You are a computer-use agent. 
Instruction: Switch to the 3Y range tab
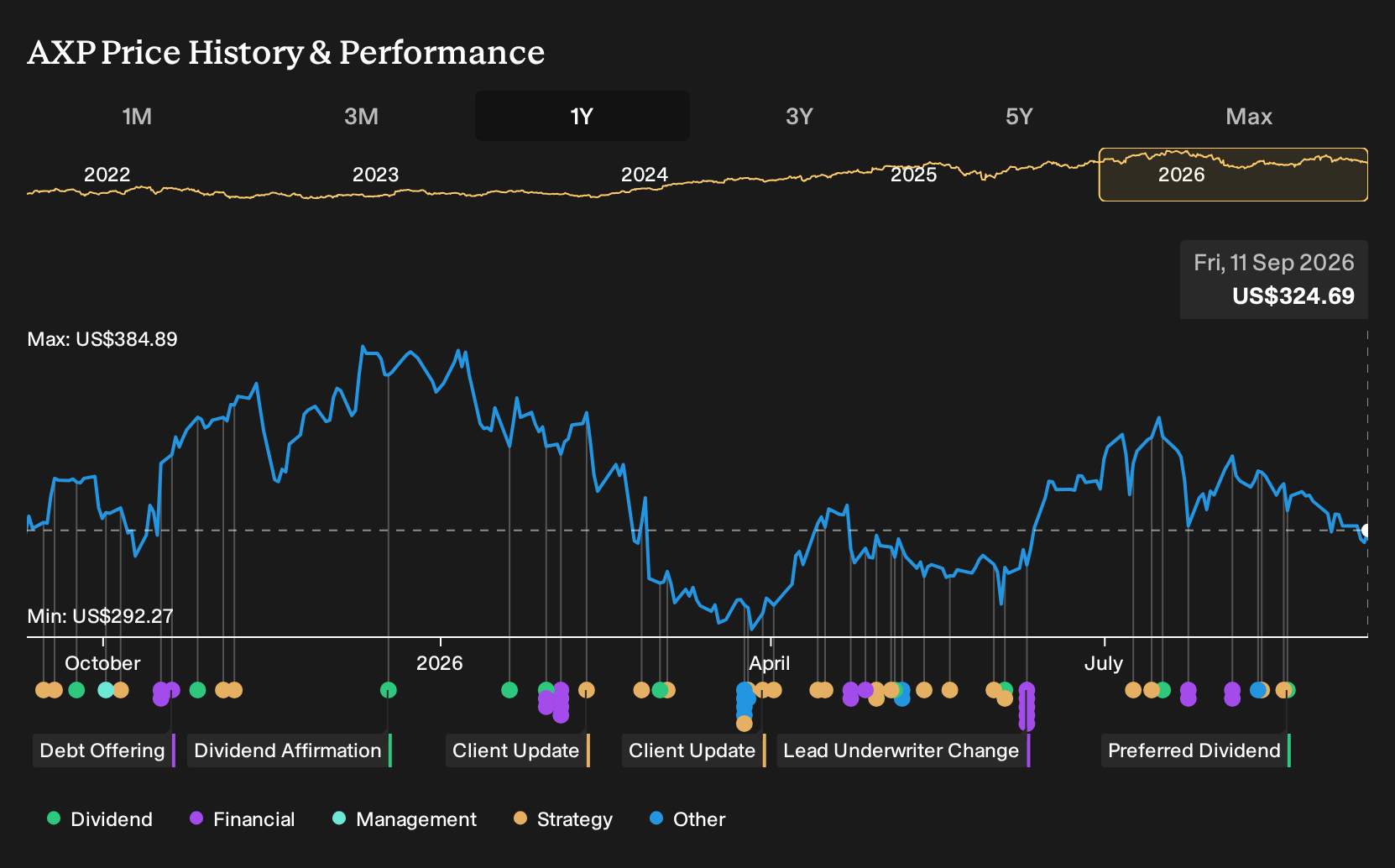799,116
